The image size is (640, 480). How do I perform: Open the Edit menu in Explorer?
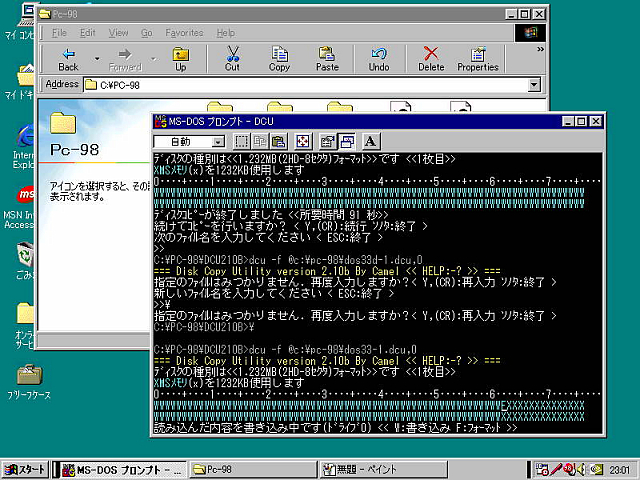pos(87,33)
